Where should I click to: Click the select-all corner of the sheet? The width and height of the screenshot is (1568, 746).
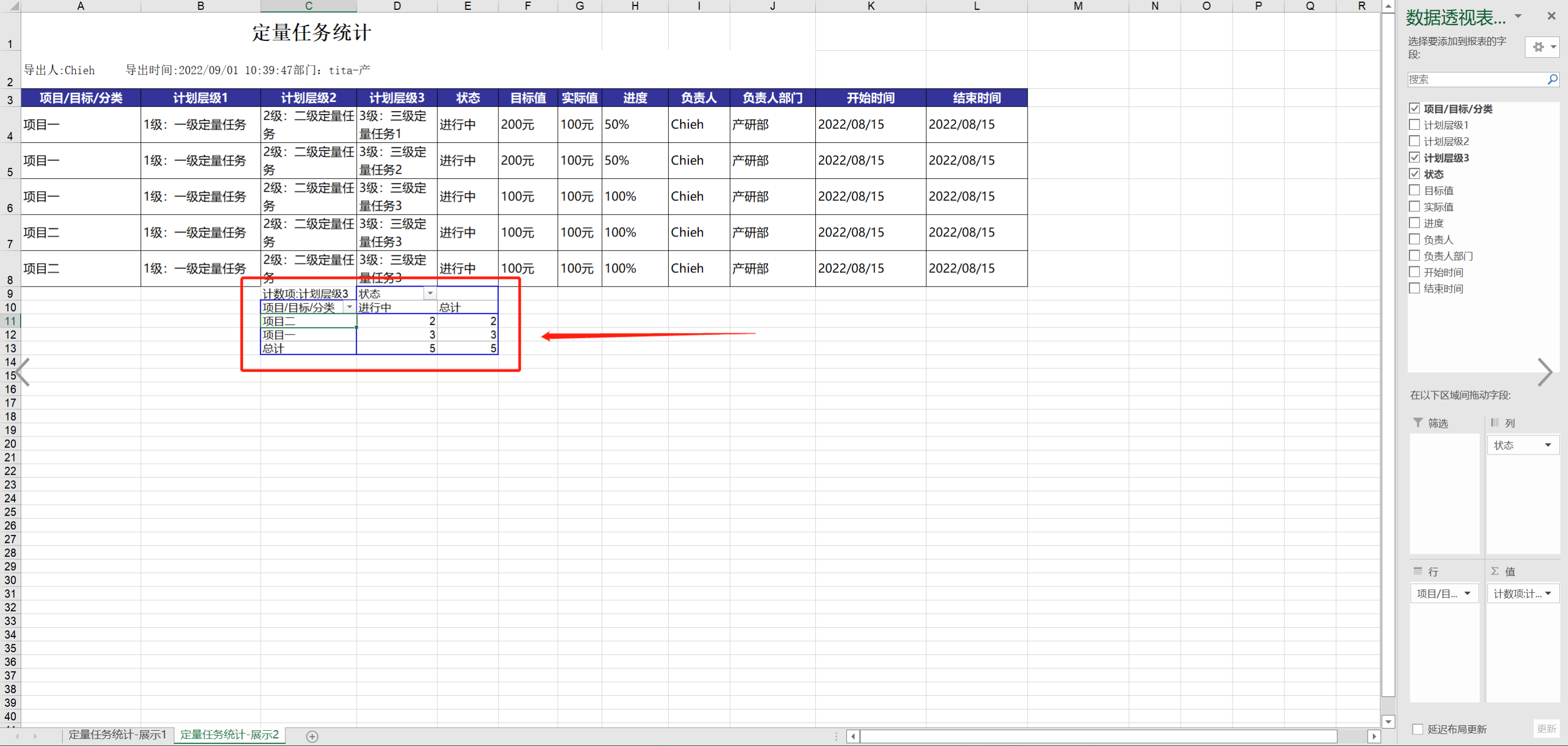[10, 6]
